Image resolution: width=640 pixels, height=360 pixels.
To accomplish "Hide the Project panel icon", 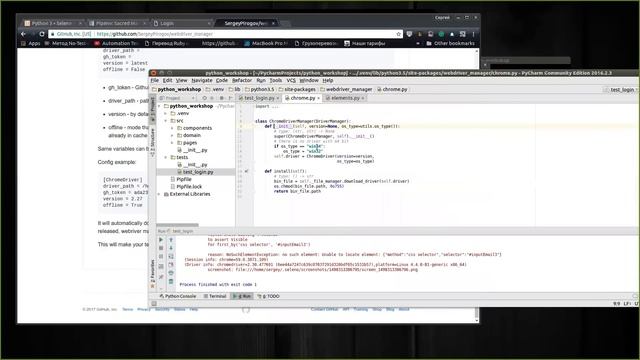I will click(230, 98).
